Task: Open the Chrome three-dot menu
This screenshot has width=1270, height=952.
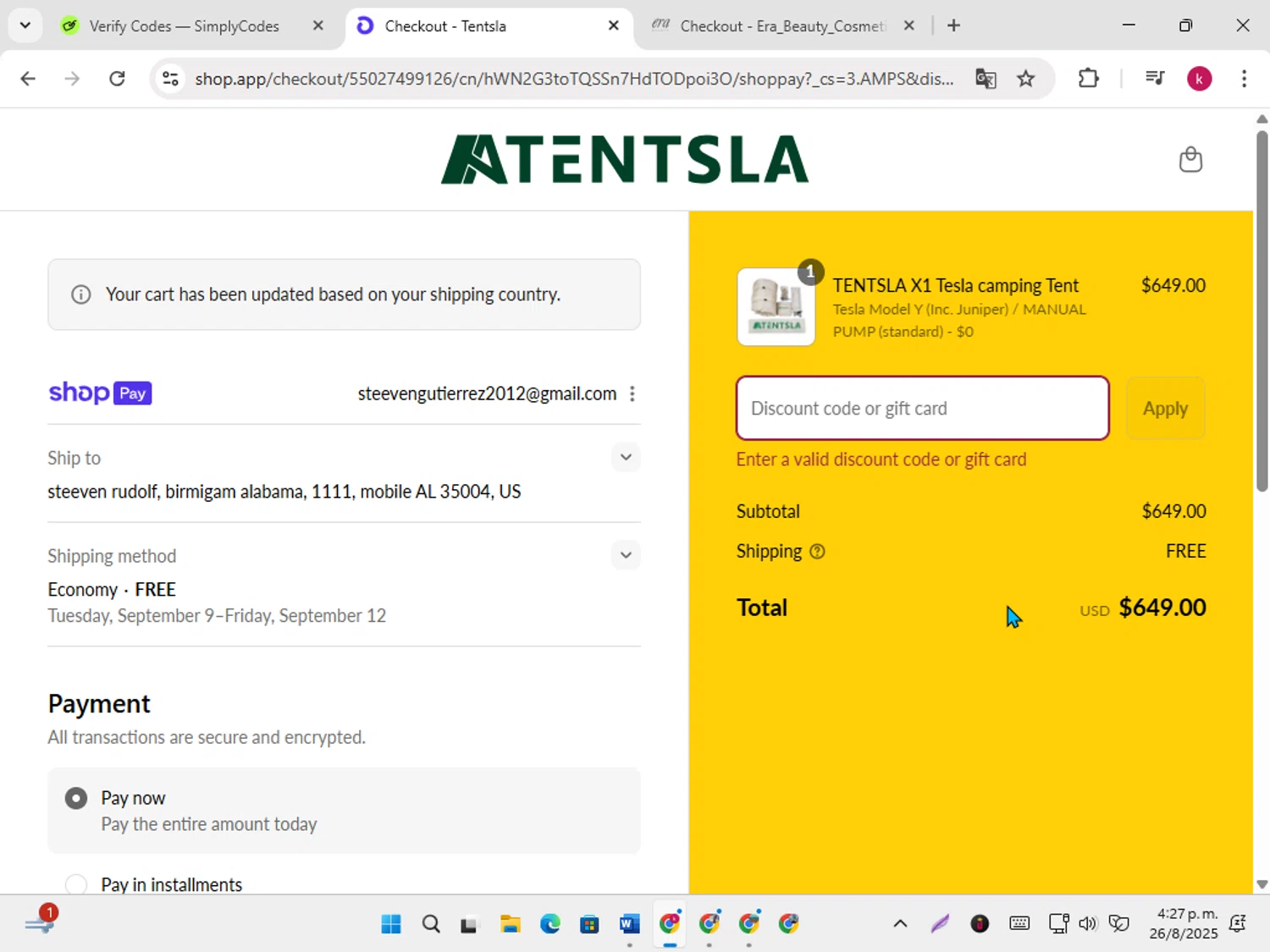Action: 1244,79
